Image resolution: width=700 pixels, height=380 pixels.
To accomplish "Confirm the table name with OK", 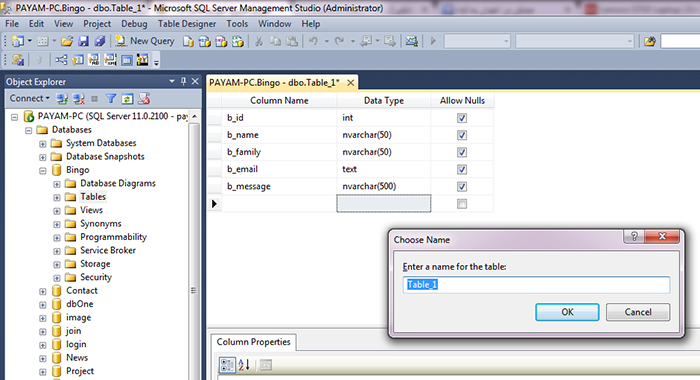I will (x=567, y=312).
